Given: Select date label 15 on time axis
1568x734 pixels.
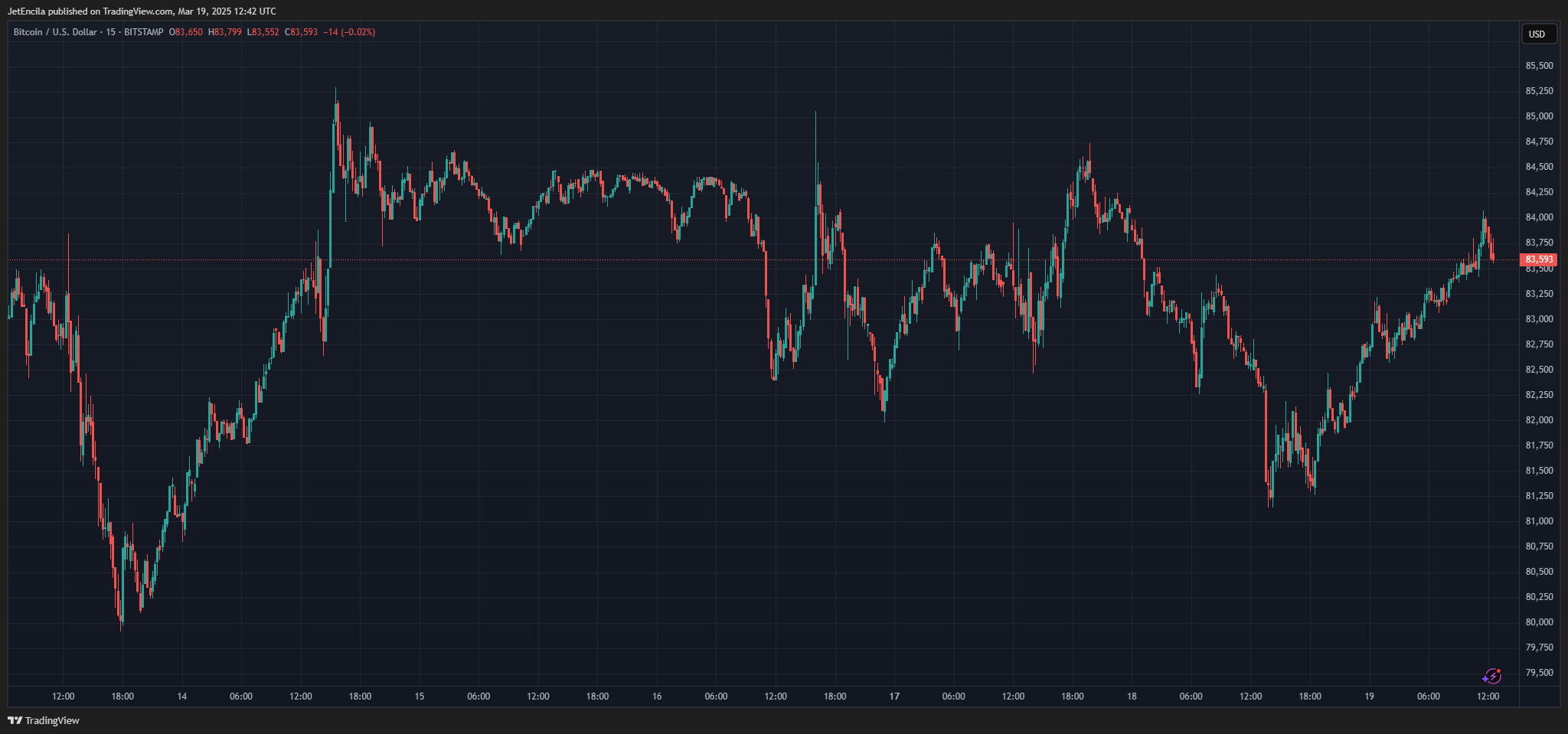Looking at the screenshot, I should [x=419, y=696].
